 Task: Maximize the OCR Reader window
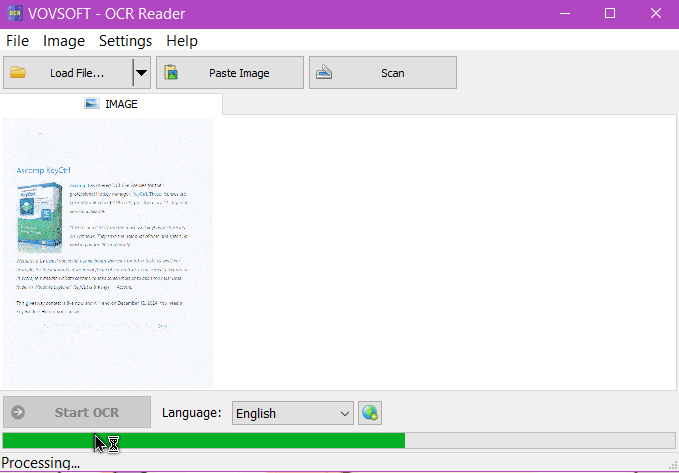click(x=610, y=13)
